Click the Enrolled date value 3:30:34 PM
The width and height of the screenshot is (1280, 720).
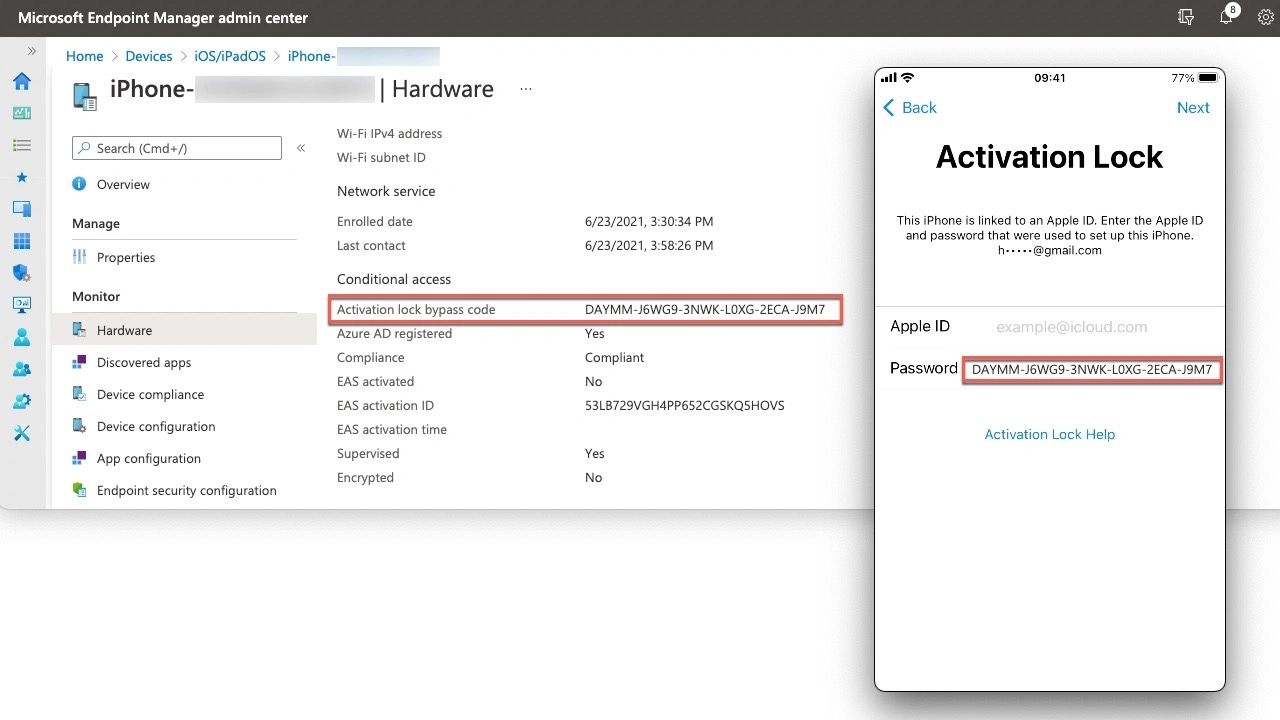click(x=649, y=222)
